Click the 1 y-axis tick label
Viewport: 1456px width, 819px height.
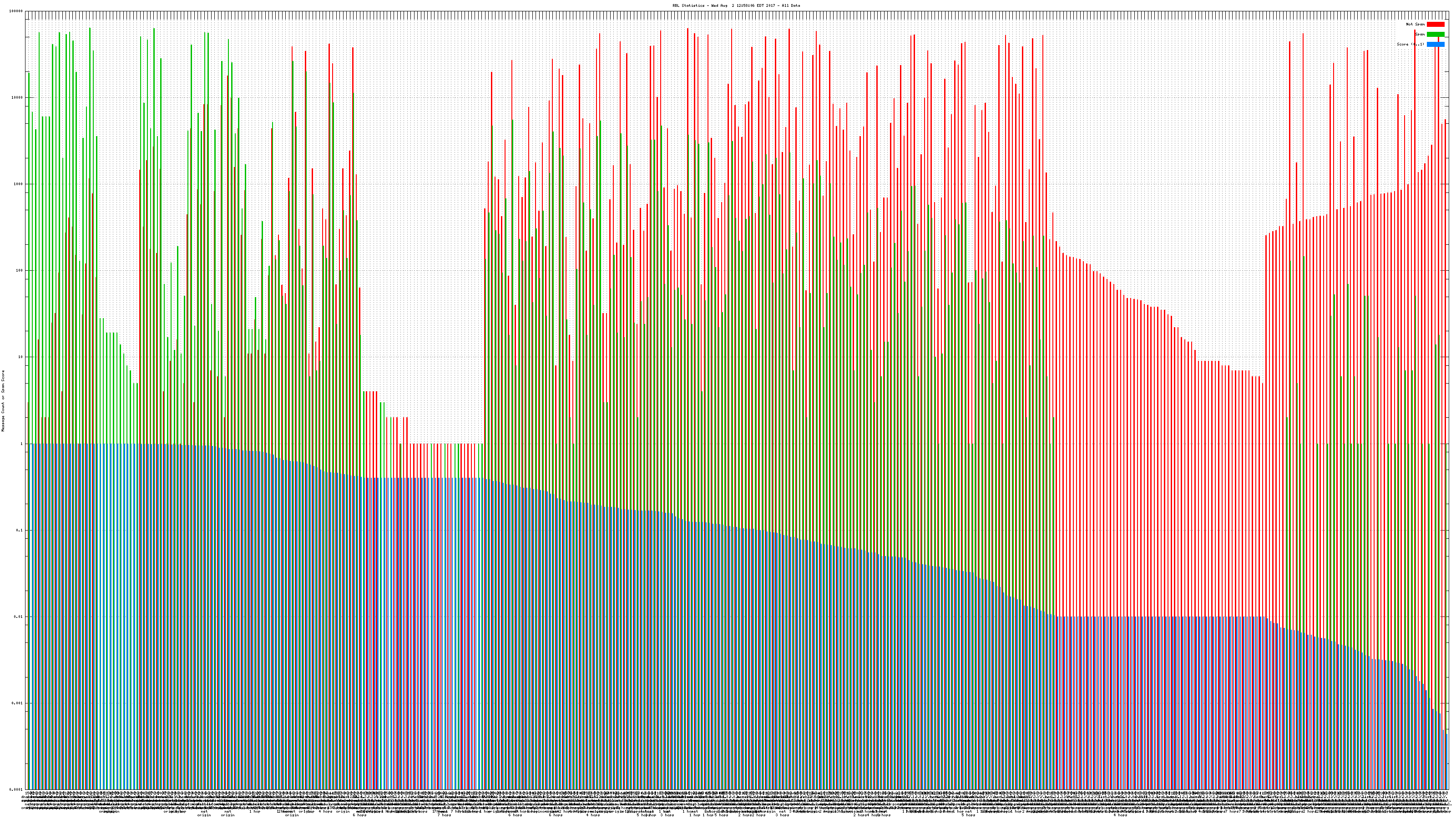[21, 444]
